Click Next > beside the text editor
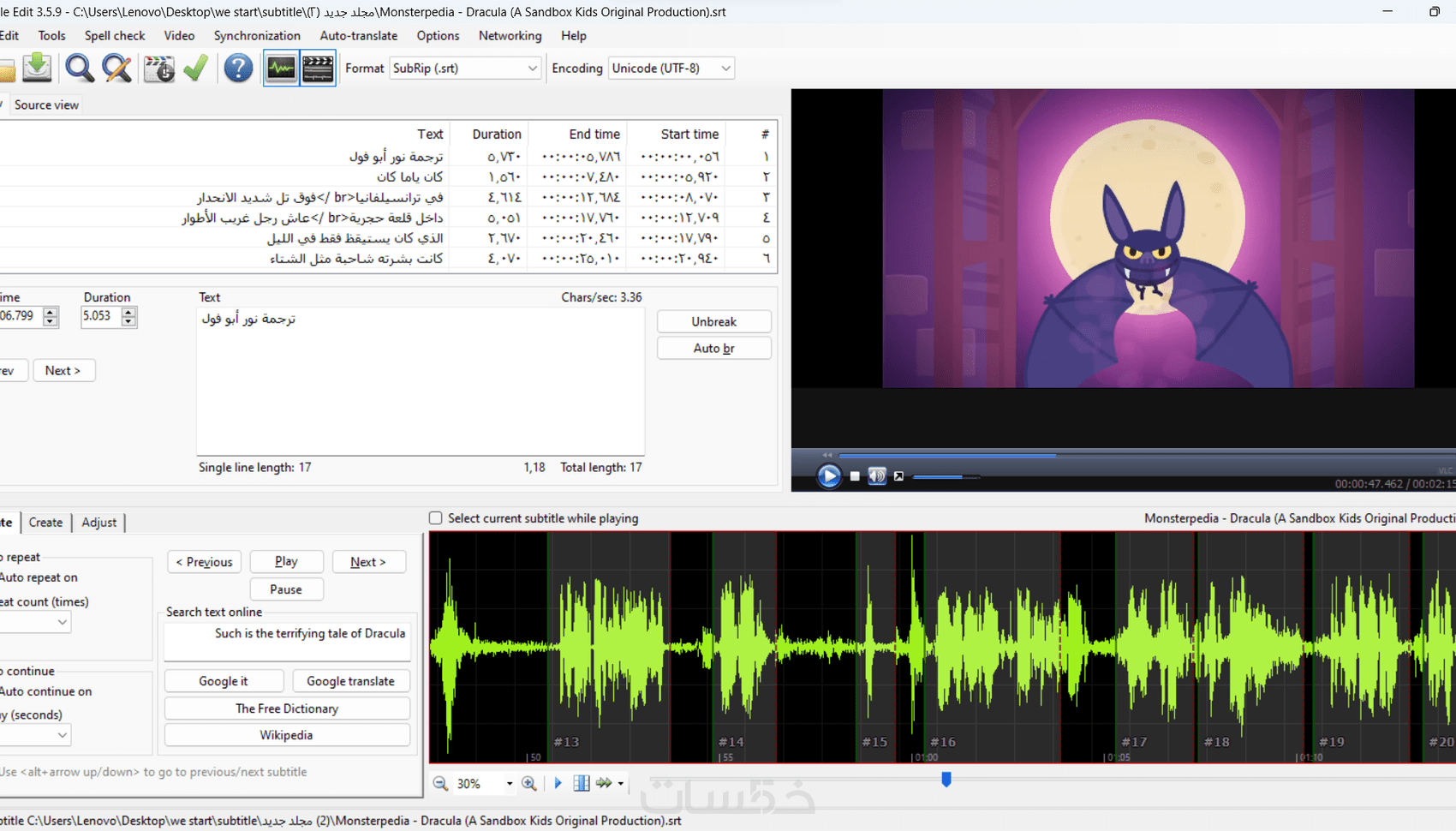 63,370
